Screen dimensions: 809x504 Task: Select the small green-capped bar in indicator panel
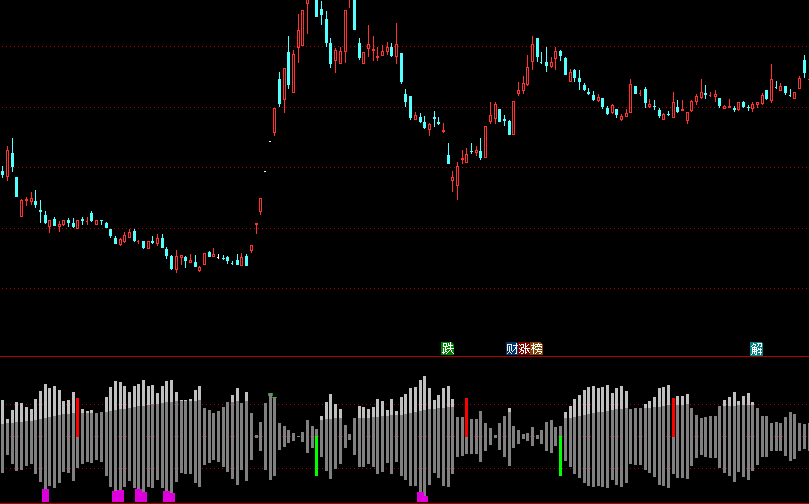270,396
